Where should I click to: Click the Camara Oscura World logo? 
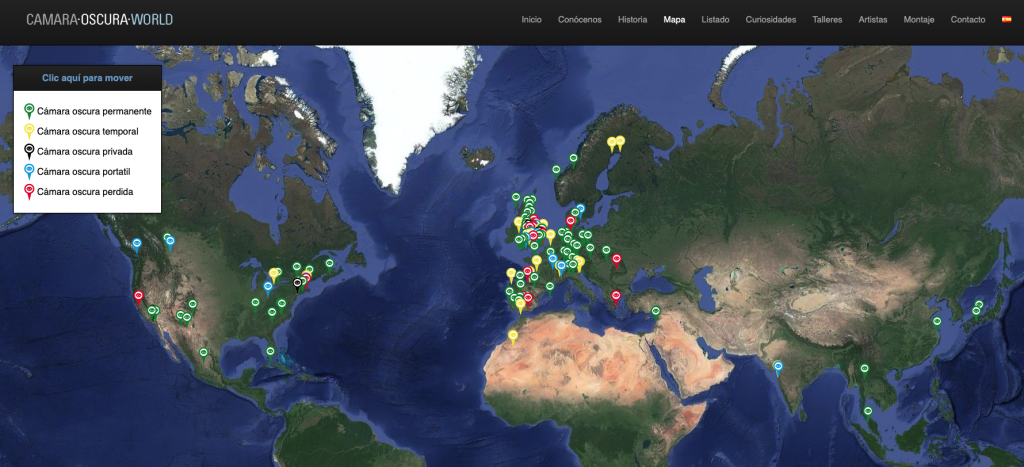[98, 19]
